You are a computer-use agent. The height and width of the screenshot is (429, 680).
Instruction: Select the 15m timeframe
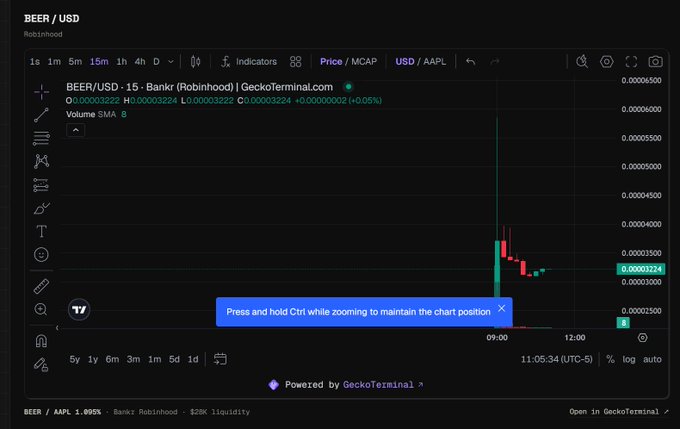(99, 62)
